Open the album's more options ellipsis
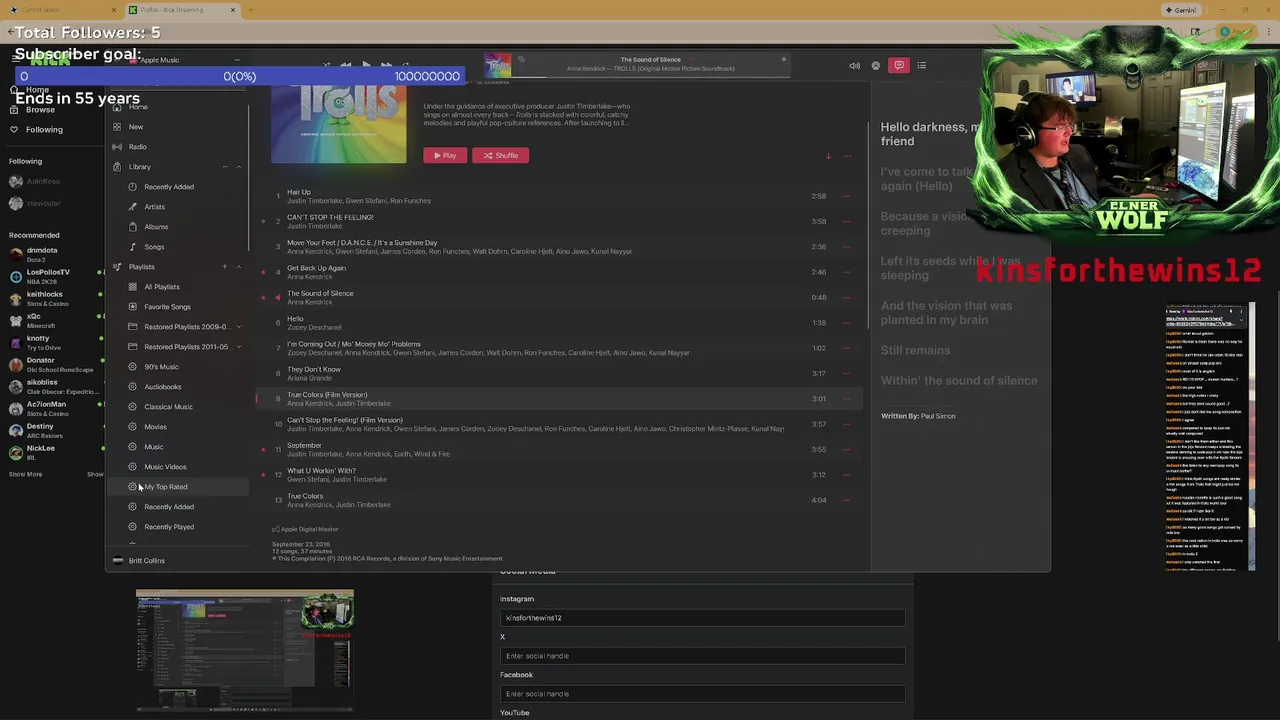The image size is (1280, 720). point(847,156)
